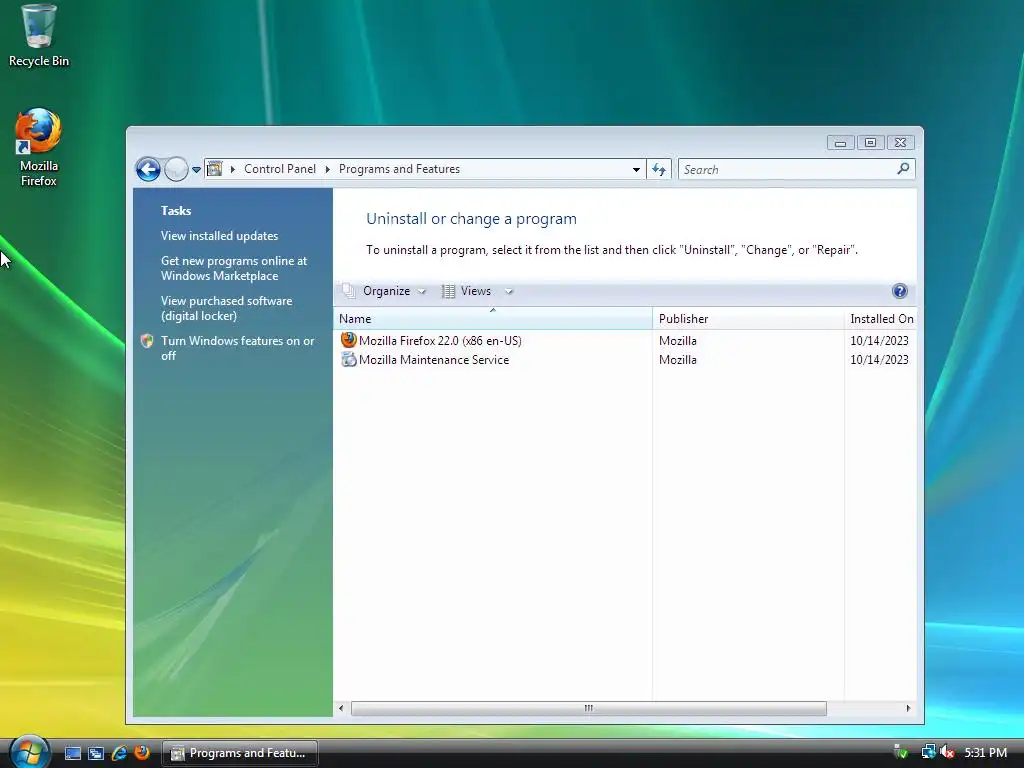Viewport: 1024px width, 768px height.
Task: Select Mozilla Firefox 22.0 (x86 en-US) row
Action: click(x=625, y=340)
